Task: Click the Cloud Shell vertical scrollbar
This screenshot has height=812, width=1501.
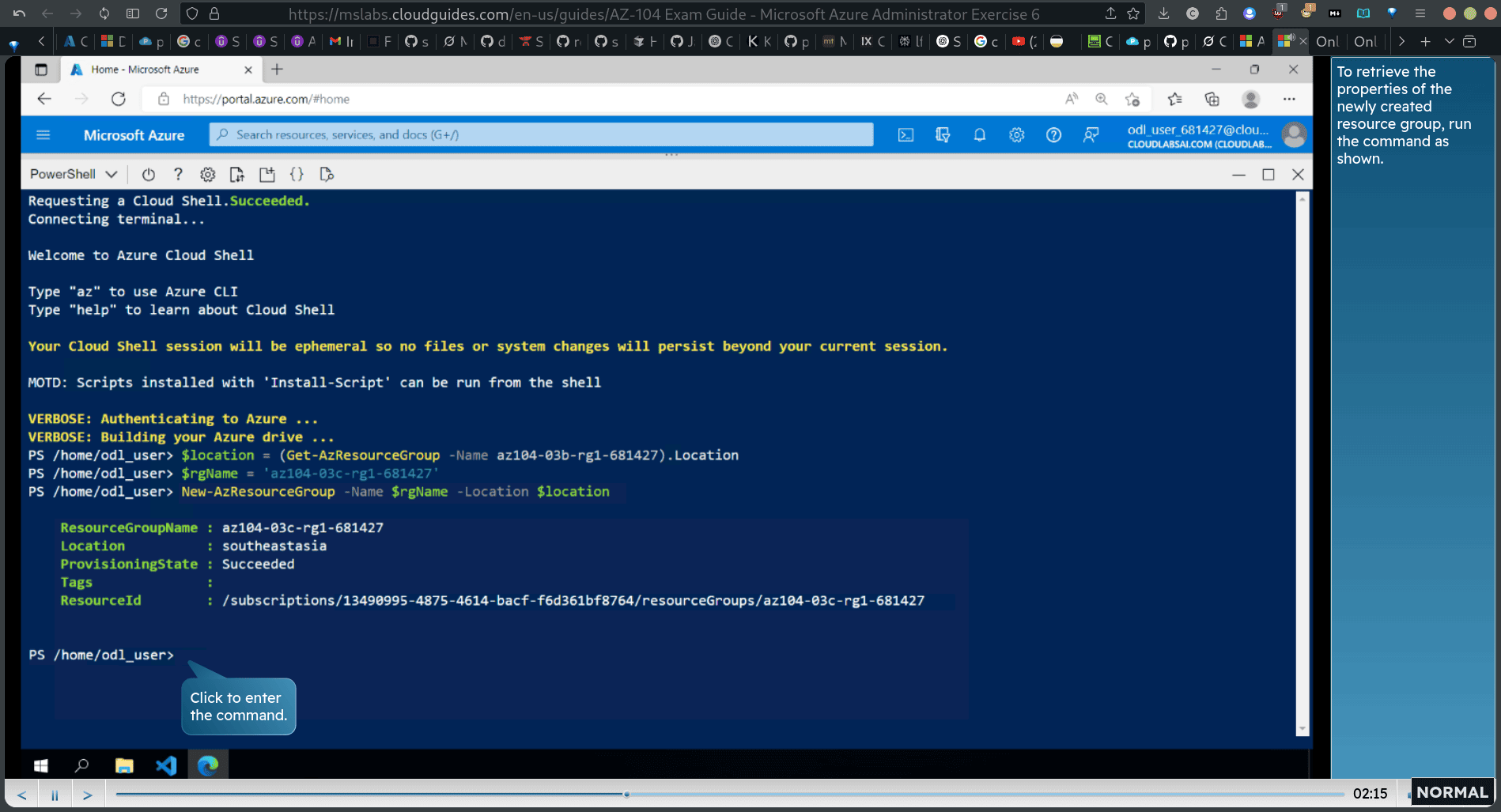Action: [1303, 464]
